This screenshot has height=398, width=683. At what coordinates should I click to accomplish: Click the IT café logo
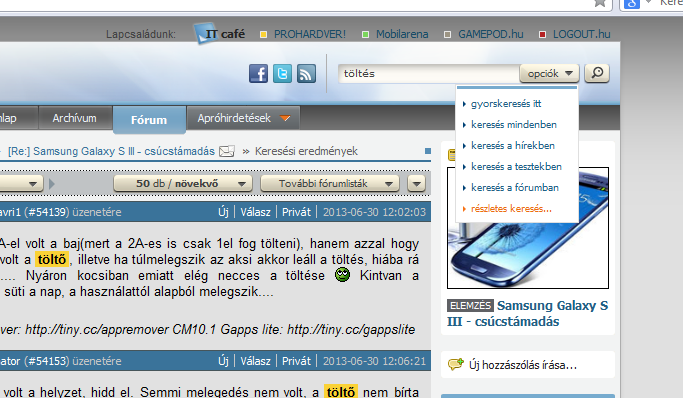tap(220, 34)
